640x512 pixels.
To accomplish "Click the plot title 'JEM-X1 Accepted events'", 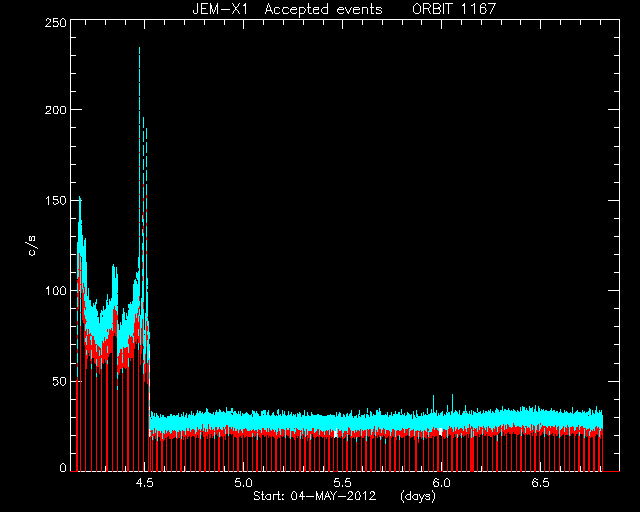I will tap(287, 9).
